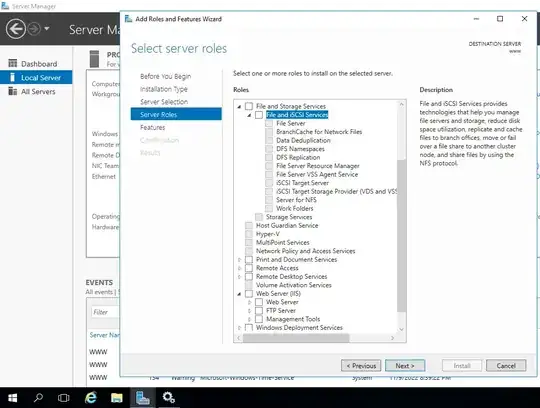Click Server Name column header in Events

pyautogui.click(x=104, y=335)
